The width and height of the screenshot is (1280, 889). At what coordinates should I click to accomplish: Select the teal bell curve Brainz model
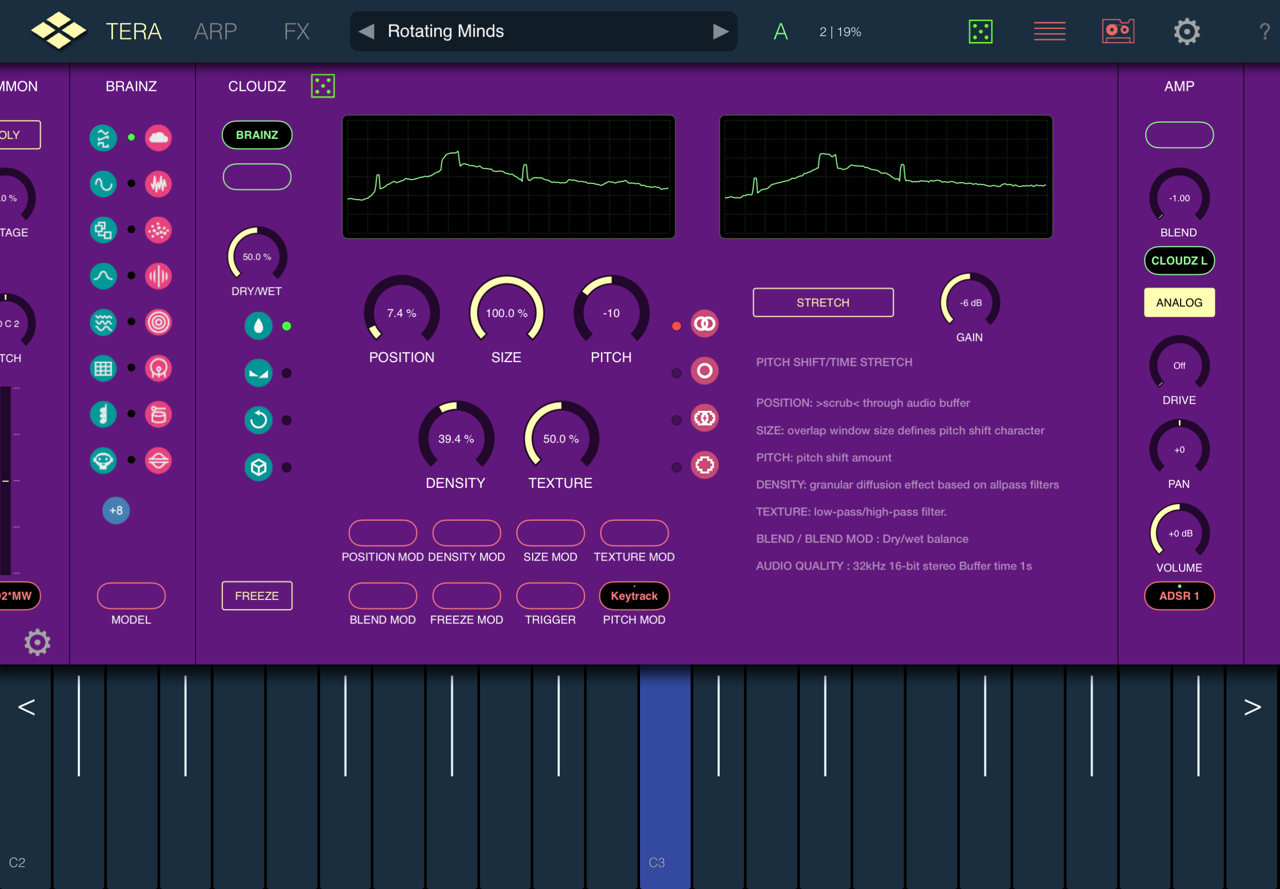103,276
